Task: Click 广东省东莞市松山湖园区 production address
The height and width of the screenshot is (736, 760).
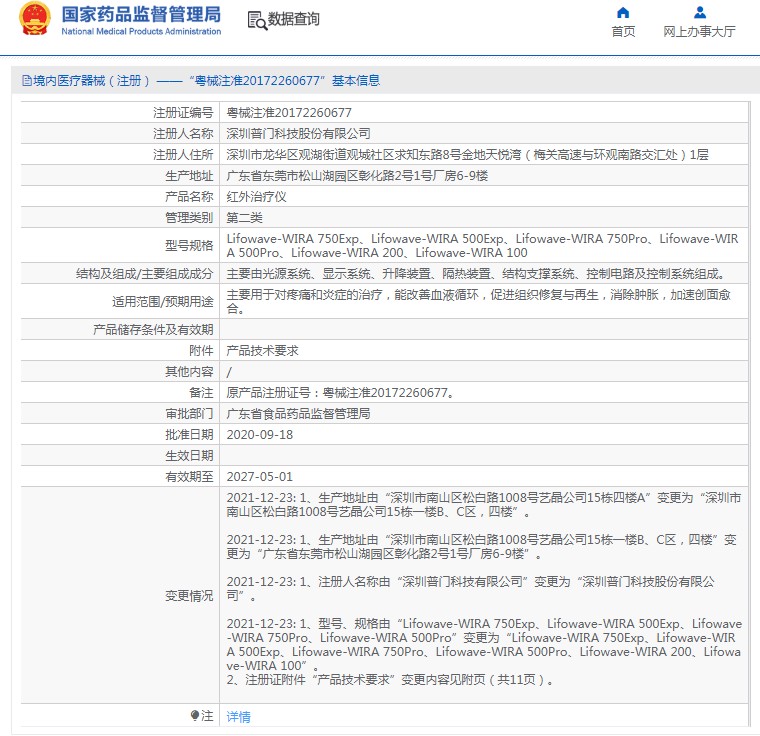Action: [x=357, y=176]
